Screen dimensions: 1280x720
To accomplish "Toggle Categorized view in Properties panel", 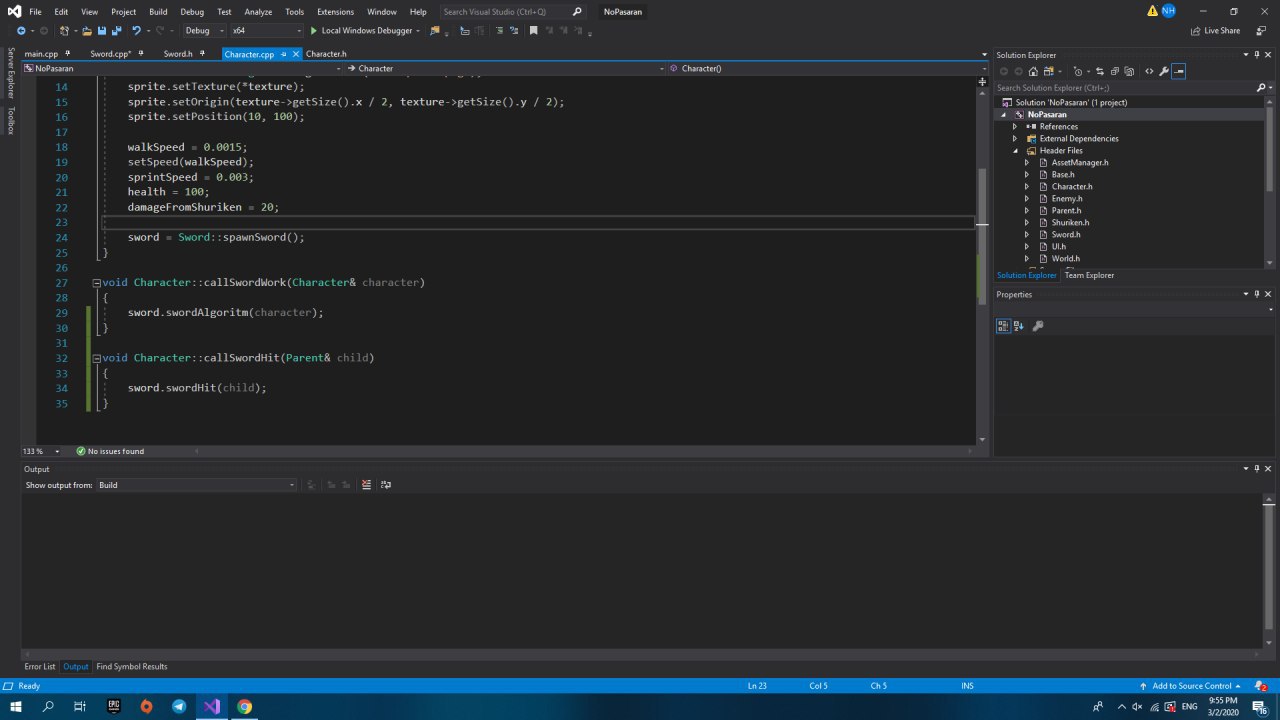I will pyautogui.click(x=1003, y=326).
